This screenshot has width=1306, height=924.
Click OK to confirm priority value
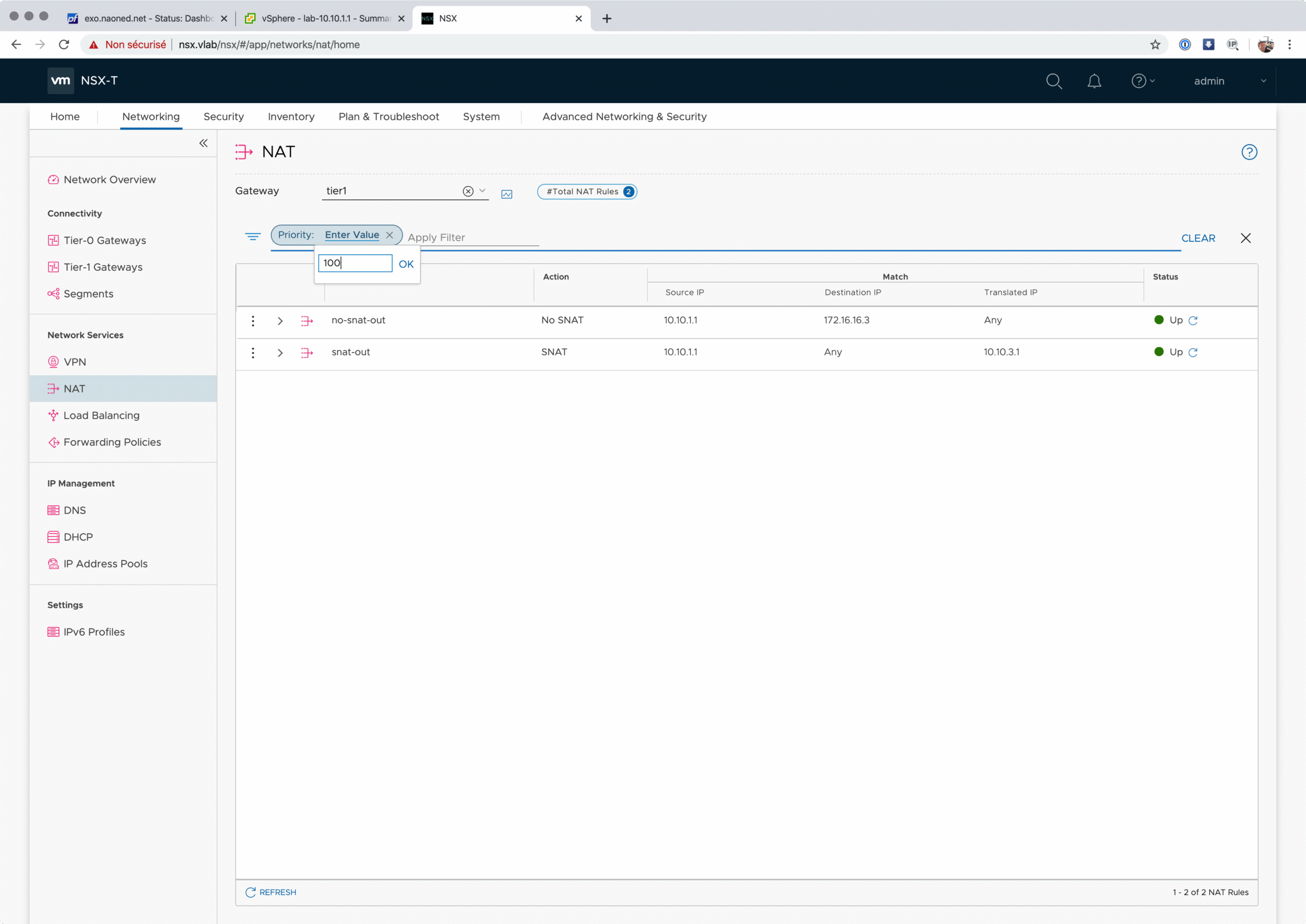[x=406, y=264]
